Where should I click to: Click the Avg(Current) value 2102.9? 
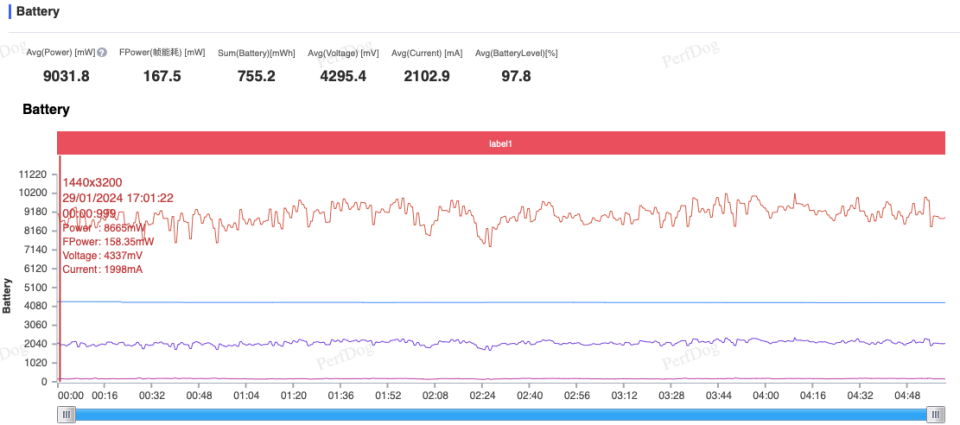[427, 77]
